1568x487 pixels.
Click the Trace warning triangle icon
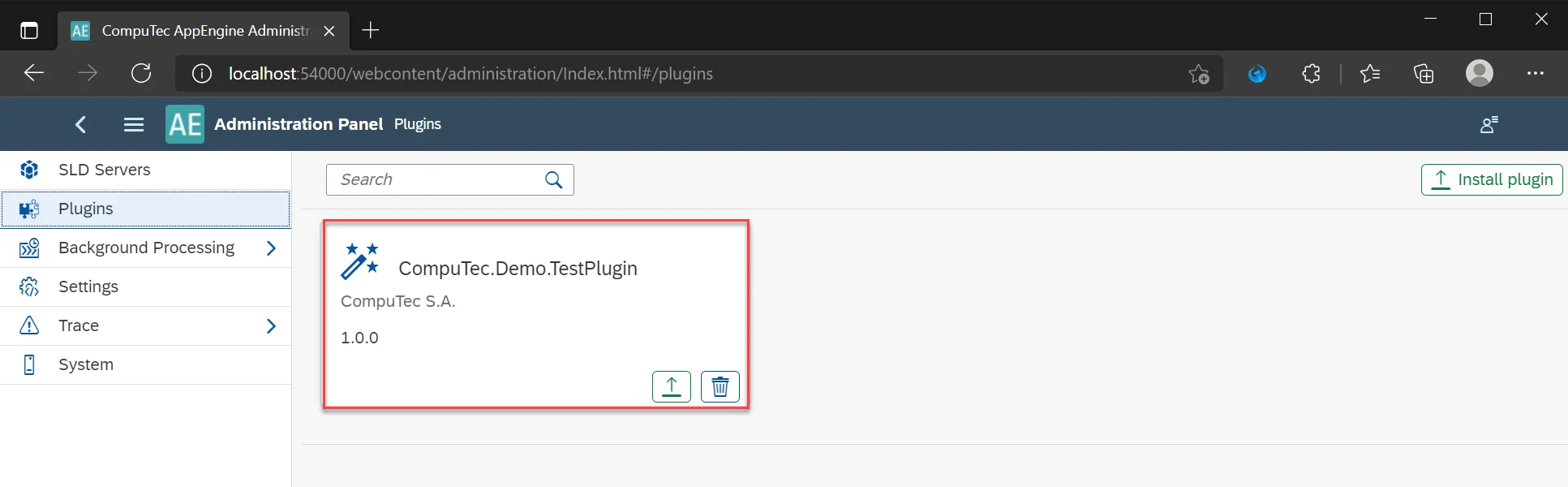click(29, 325)
